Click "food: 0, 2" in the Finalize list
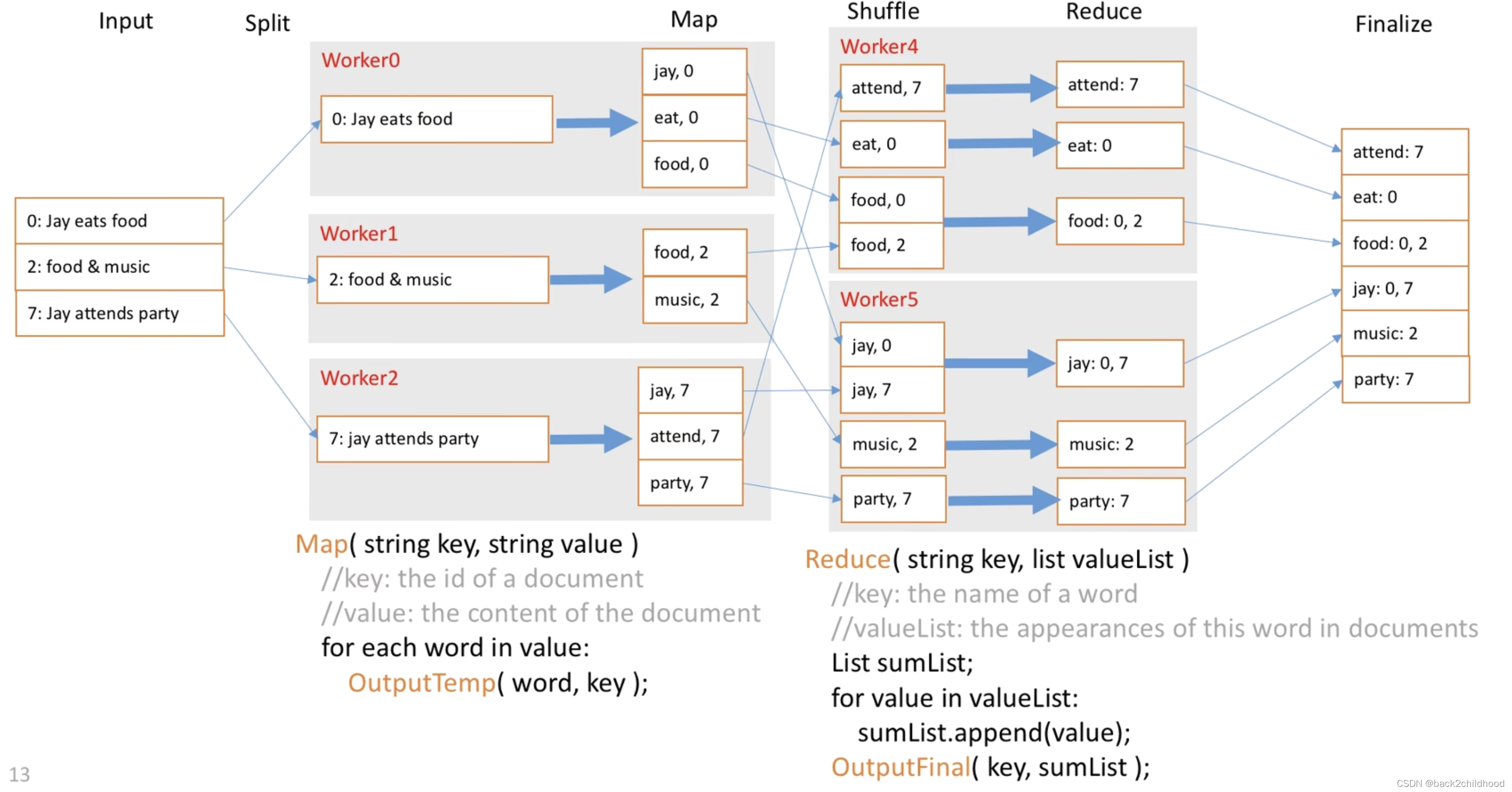Viewport: 1512px width, 792px height. click(1404, 244)
